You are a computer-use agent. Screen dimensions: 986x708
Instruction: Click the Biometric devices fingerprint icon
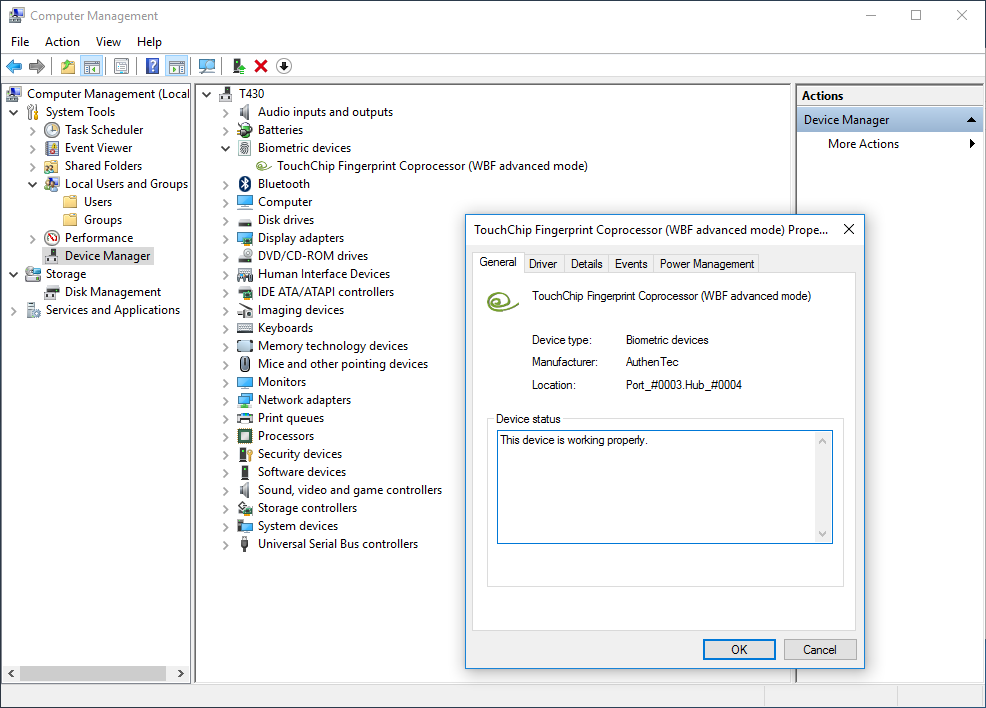point(245,148)
